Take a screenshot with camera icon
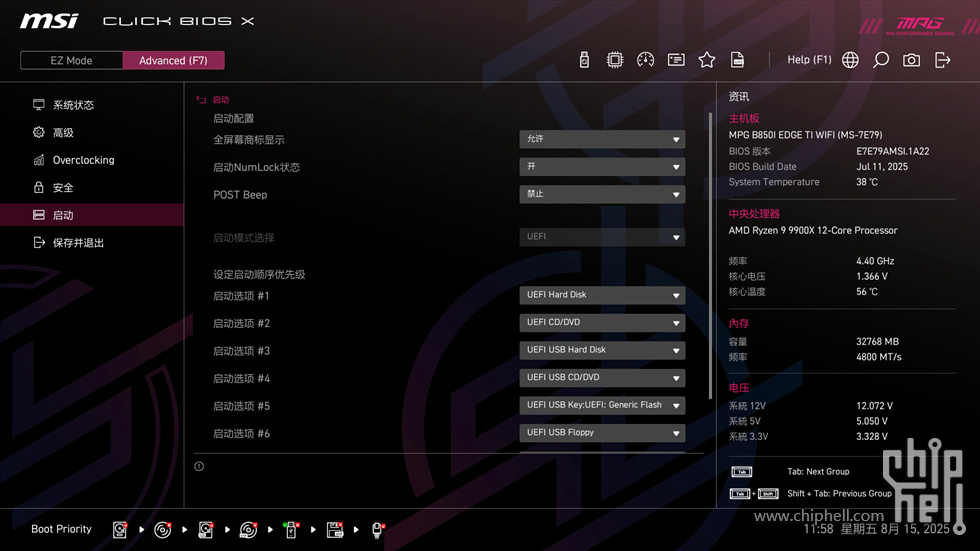Viewport: 980px width, 551px height. 911,60
